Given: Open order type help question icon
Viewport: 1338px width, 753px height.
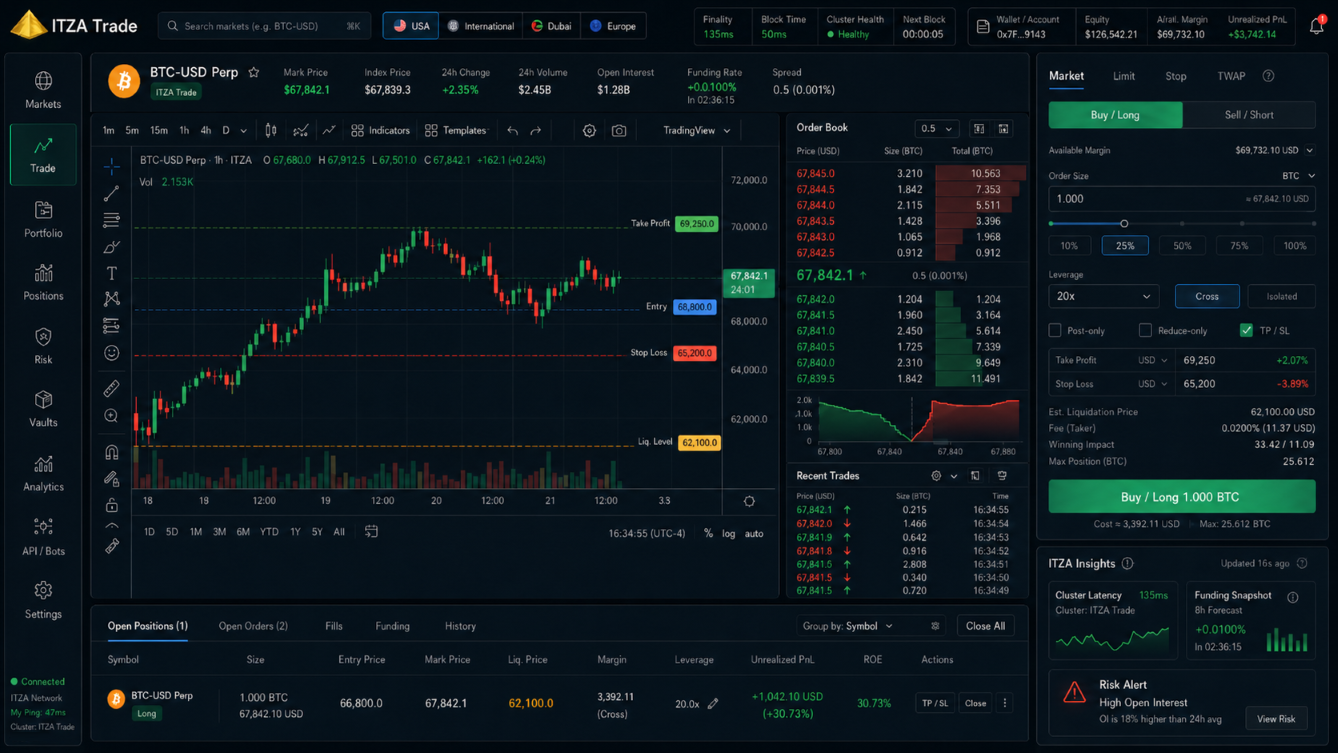Looking at the screenshot, I should (x=1268, y=76).
